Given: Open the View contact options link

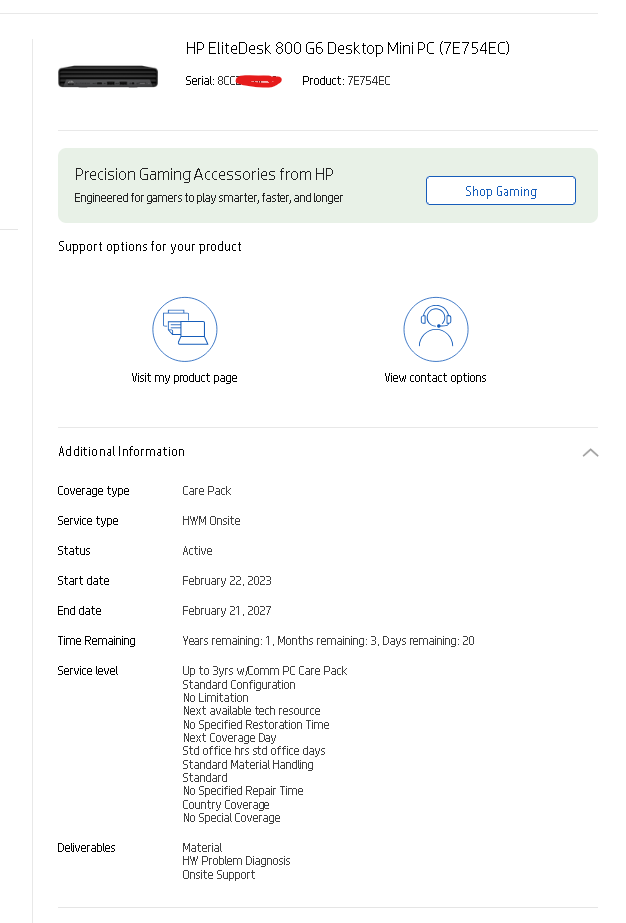Looking at the screenshot, I should point(435,378).
